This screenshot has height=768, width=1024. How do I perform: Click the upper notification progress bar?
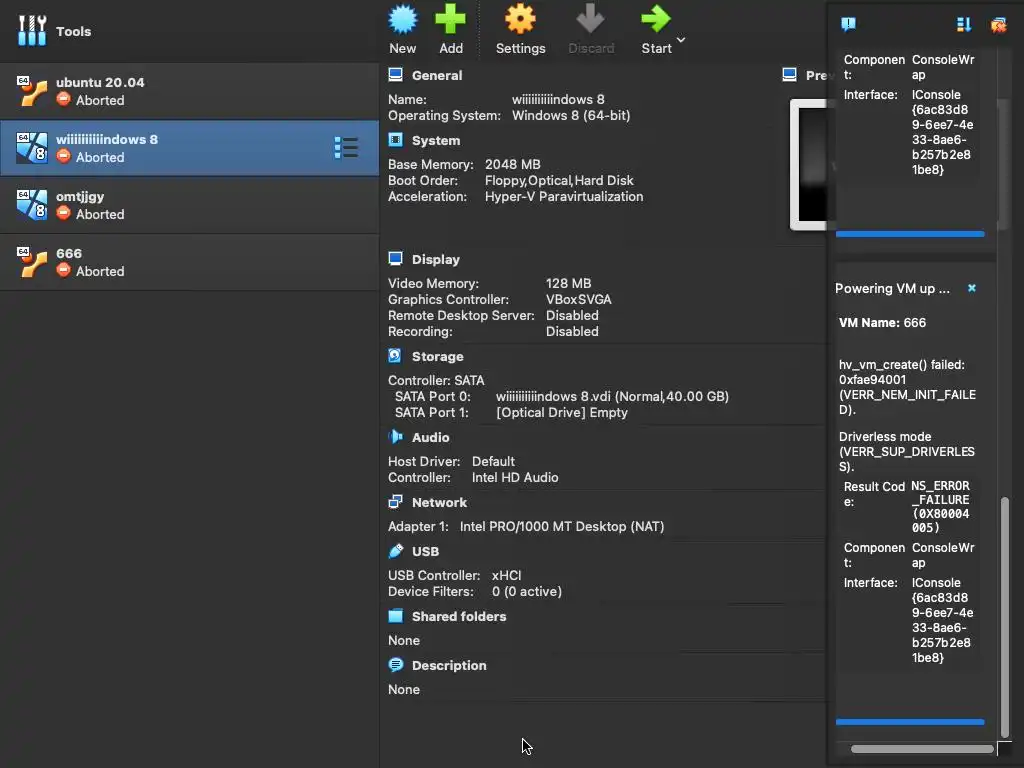click(910, 234)
